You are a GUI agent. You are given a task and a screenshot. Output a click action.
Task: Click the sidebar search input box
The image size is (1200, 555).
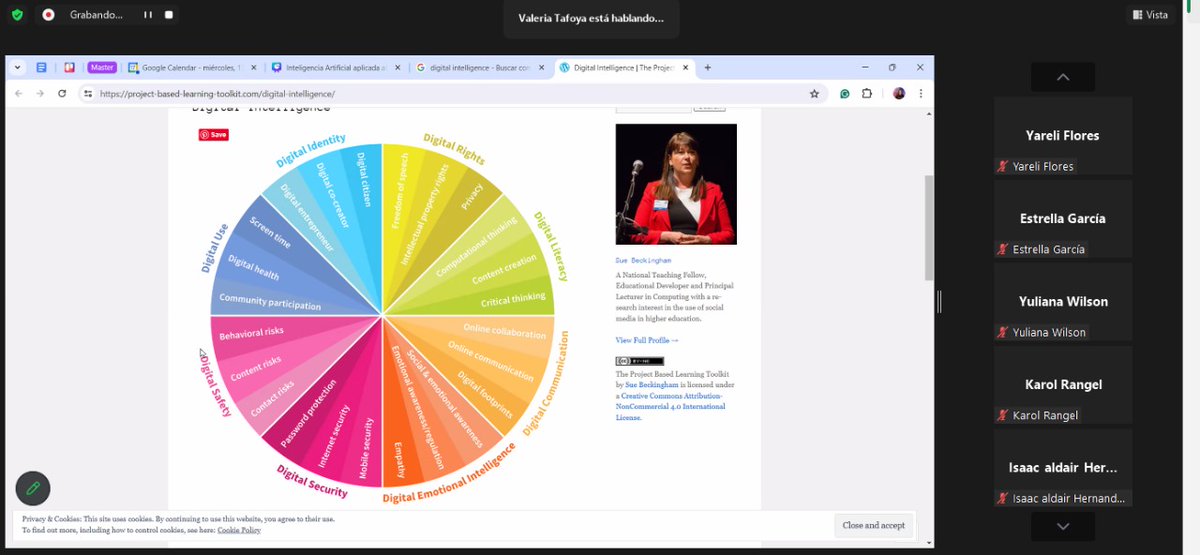point(653,107)
